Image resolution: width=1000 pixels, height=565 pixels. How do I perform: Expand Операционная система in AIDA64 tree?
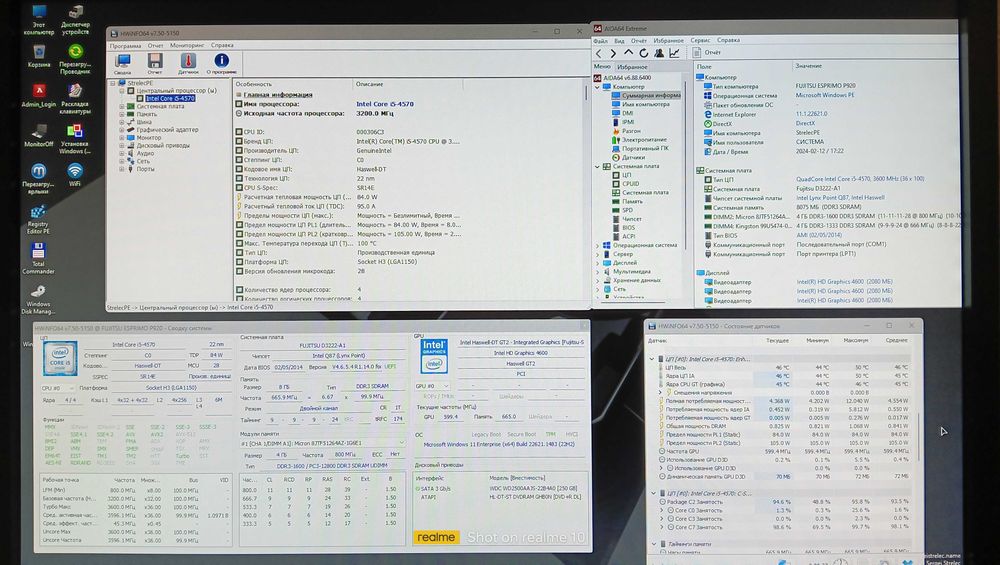[598, 245]
